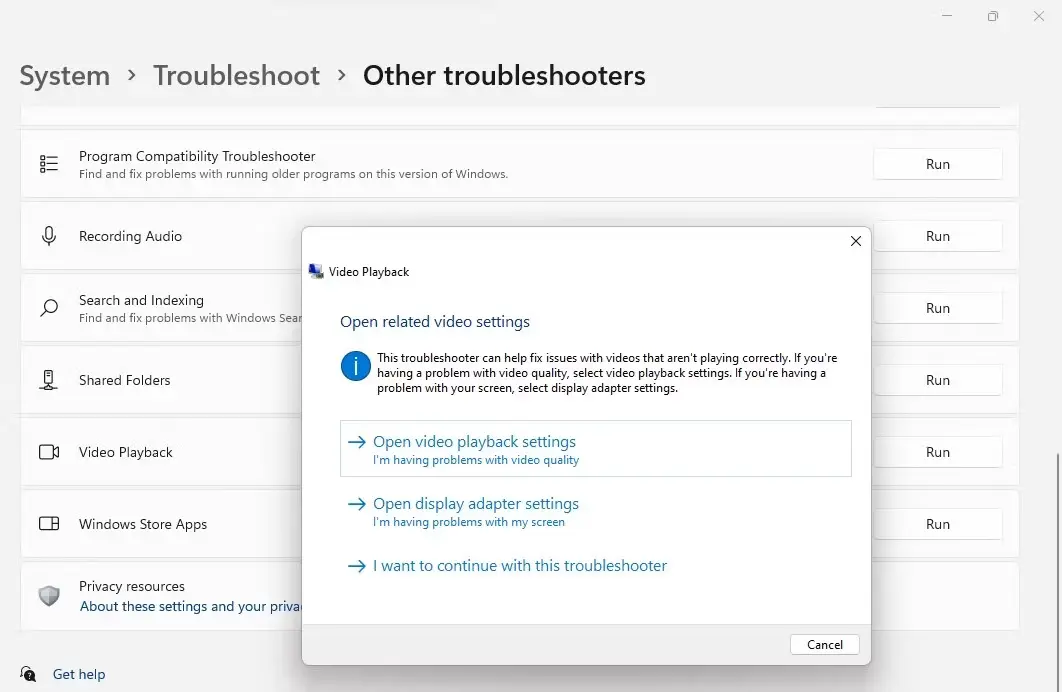Open video playback settings option
The image size is (1062, 692).
coord(595,448)
